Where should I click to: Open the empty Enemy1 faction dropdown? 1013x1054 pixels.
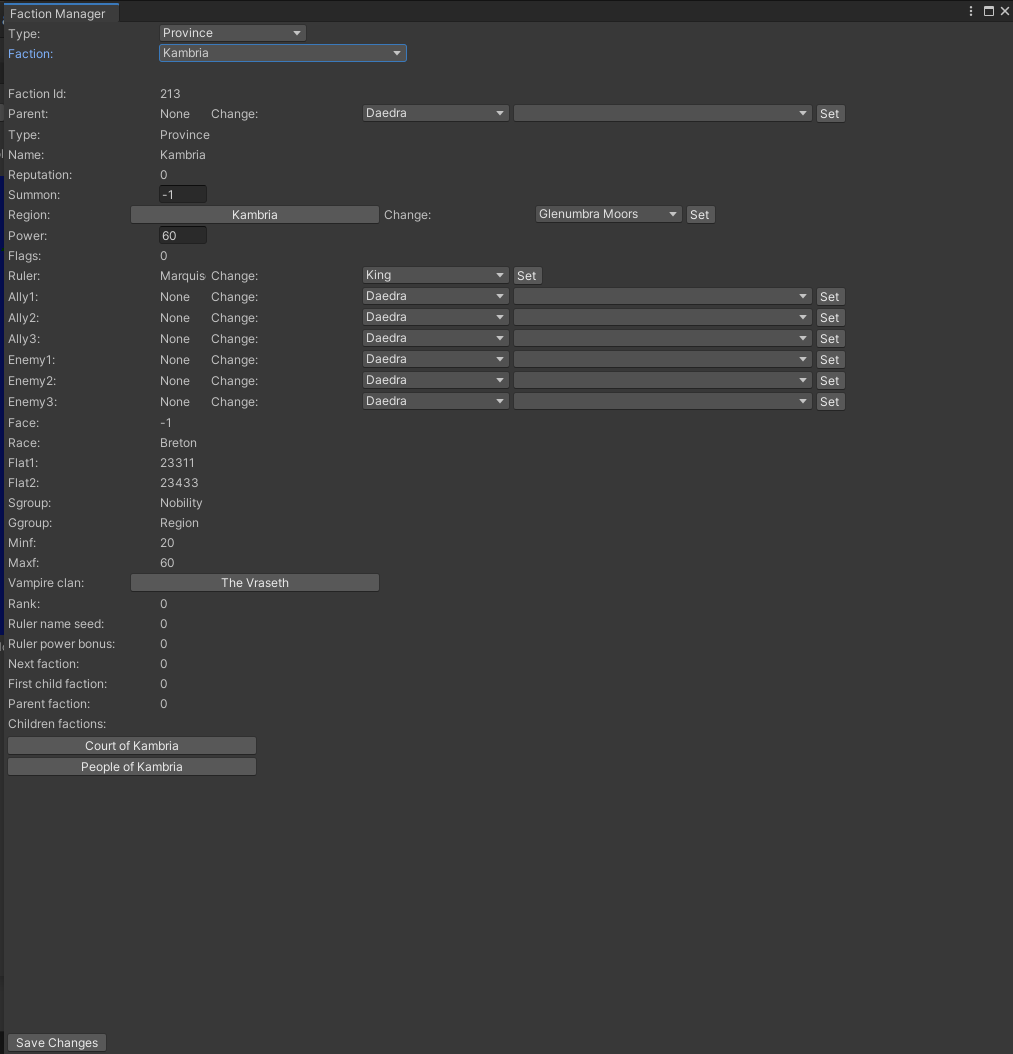663,359
